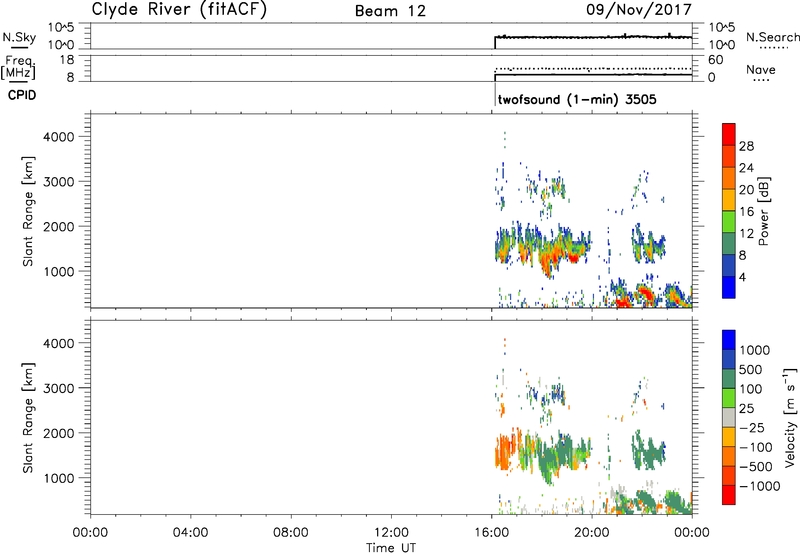
Task: Click 'Slant Range [km]' label of power panel
Action: 28,211
